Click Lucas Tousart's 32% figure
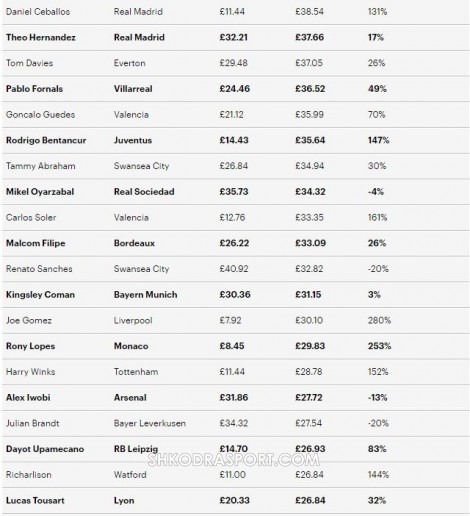This screenshot has height=516, width=470. pos(377,500)
